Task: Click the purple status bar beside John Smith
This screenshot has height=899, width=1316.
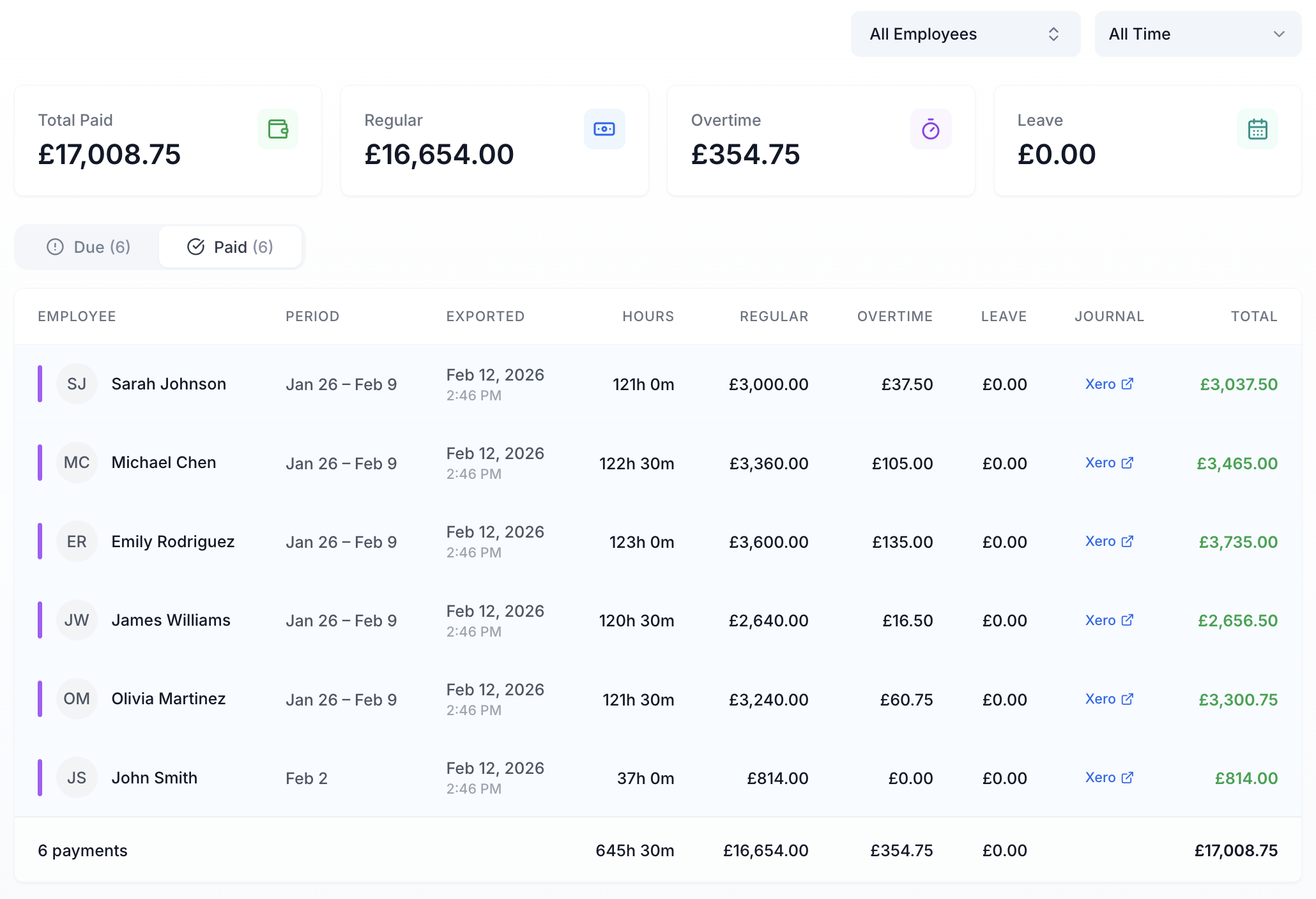Action: pos(41,777)
